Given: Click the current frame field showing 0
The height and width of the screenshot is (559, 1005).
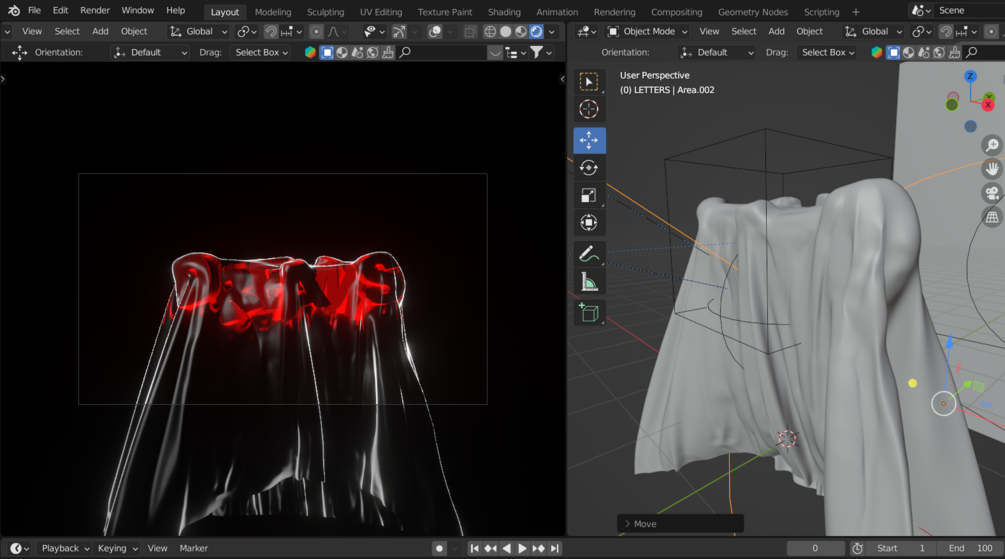Looking at the screenshot, I should [x=815, y=548].
